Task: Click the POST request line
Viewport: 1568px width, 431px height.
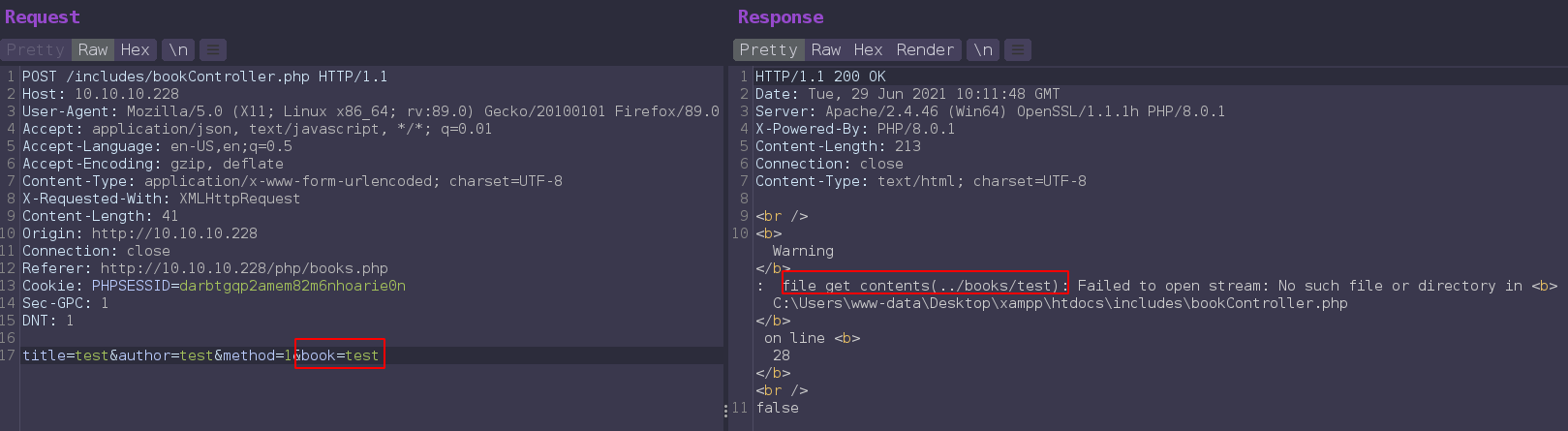Action: pyautogui.click(x=204, y=77)
